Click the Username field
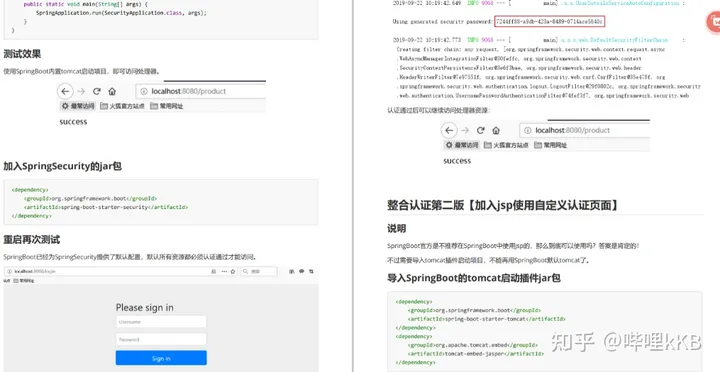This screenshot has width=720, height=372. click(161, 322)
